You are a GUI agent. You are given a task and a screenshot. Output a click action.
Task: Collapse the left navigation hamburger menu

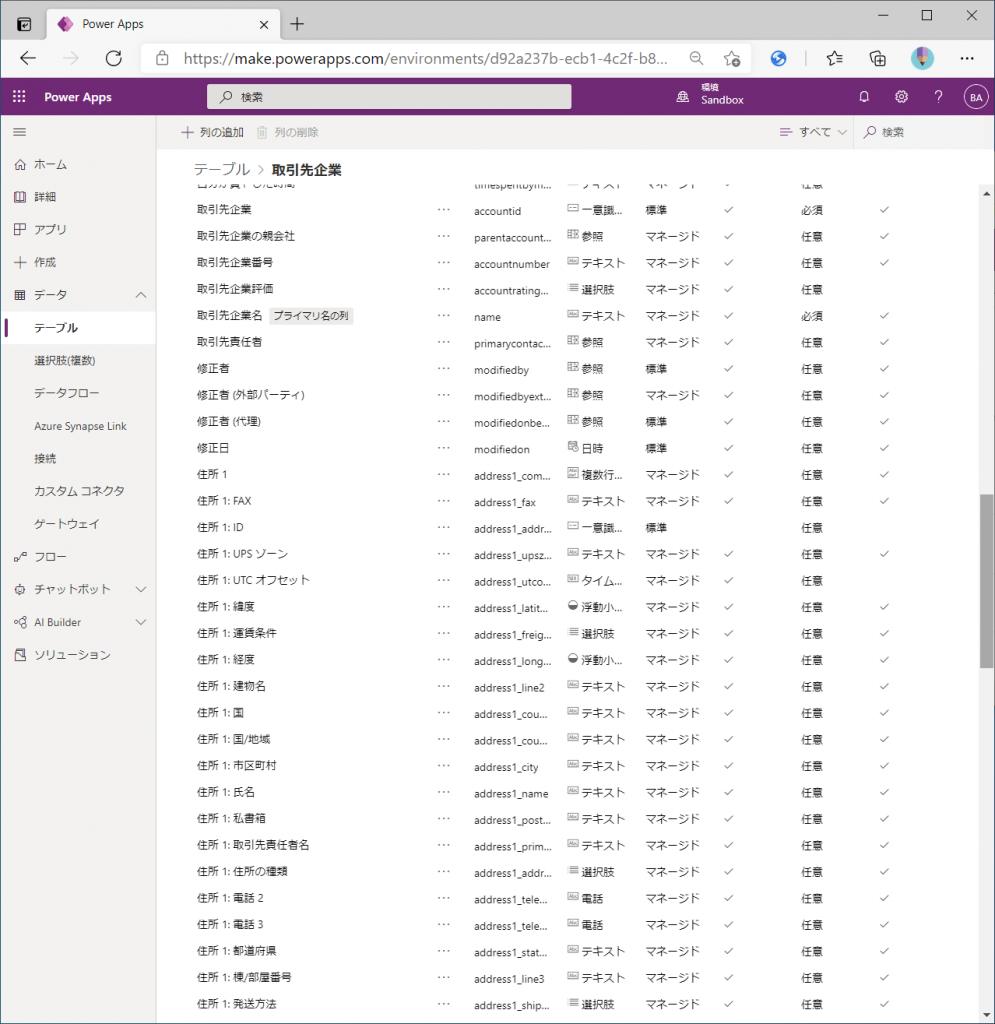(19, 132)
